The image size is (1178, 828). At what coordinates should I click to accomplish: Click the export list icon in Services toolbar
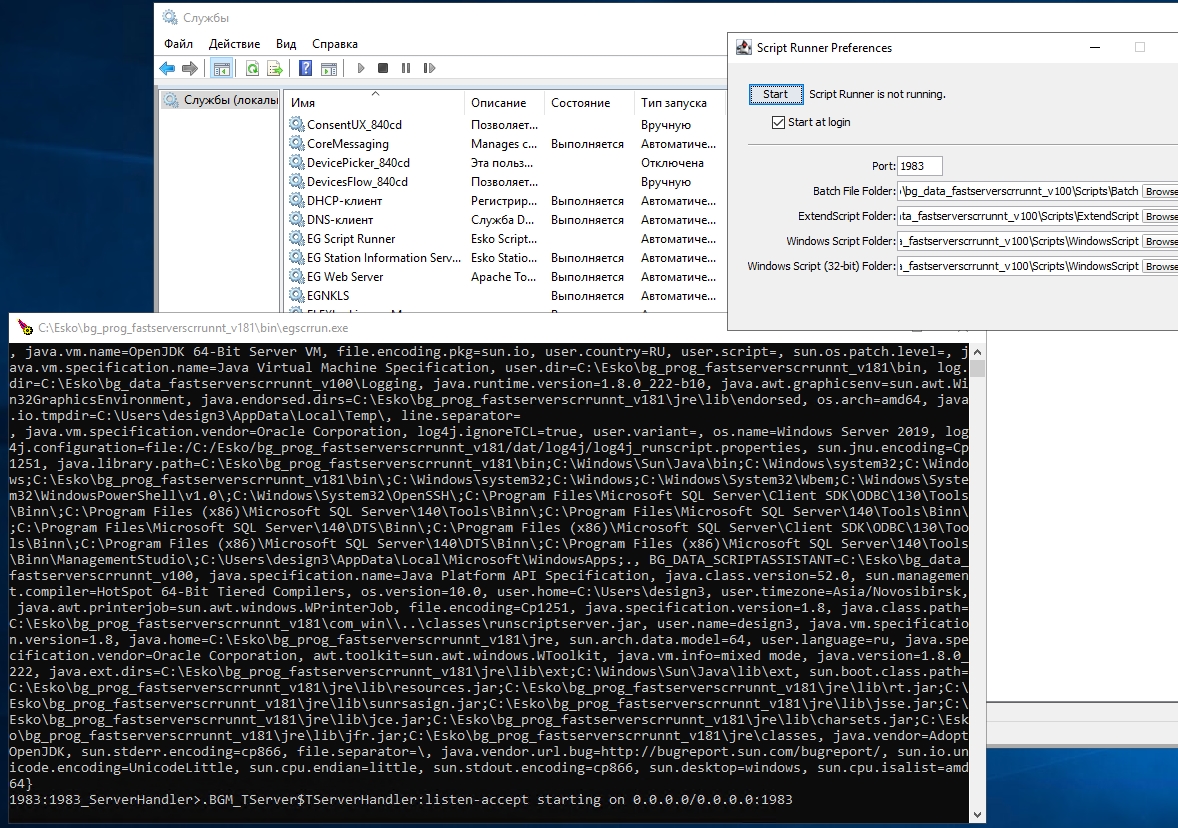tap(274, 68)
